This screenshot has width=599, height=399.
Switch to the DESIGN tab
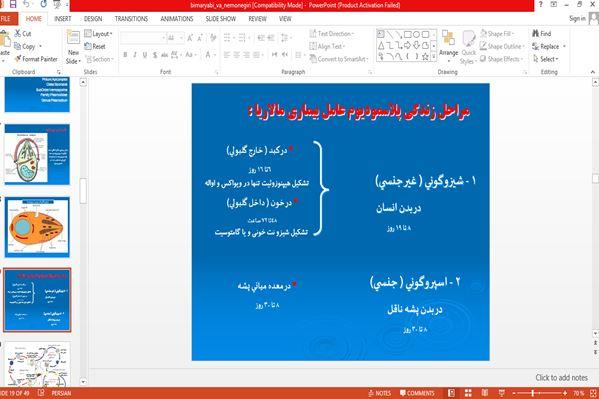pos(93,19)
